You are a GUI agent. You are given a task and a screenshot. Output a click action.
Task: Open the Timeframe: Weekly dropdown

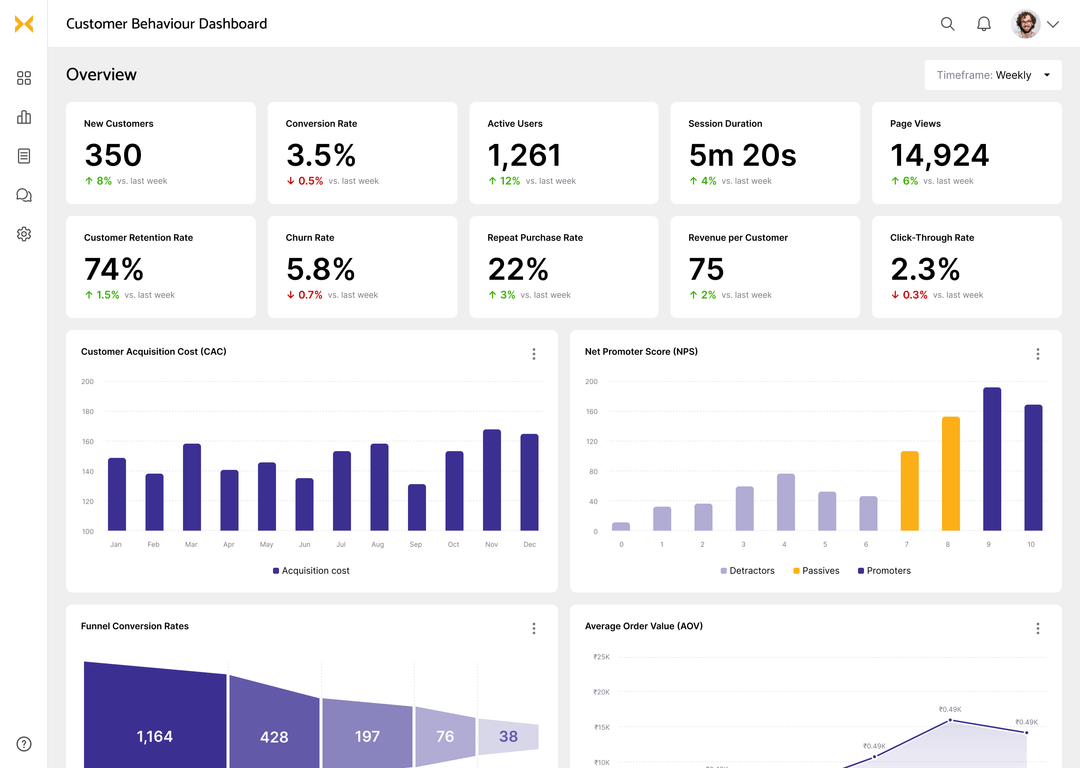coord(993,75)
